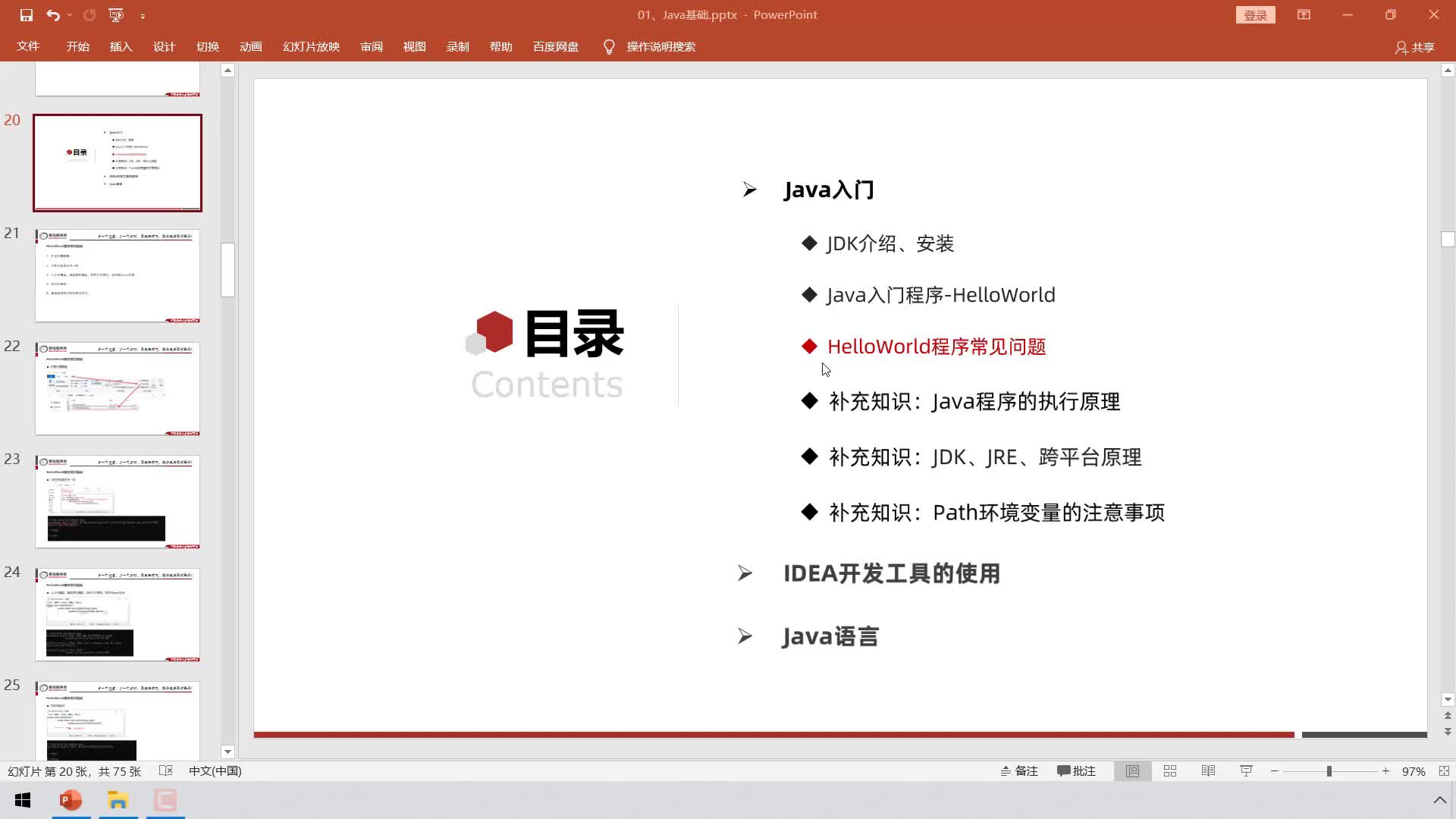Click Java入门程序-HelloWorld bullet text
Screen dimensions: 1456x819
[940, 295]
